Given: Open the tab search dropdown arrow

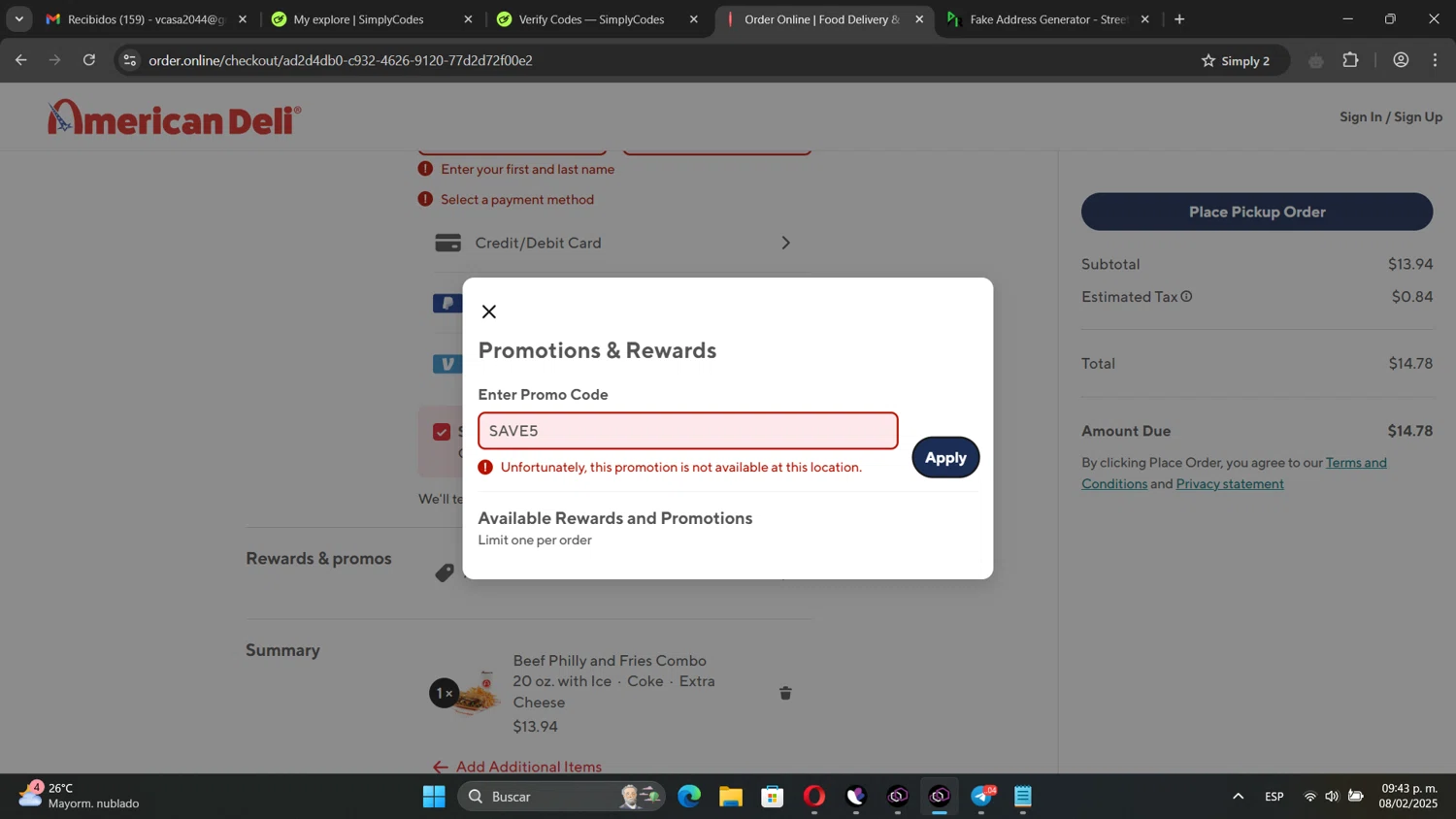Looking at the screenshot, I should (x=18, y=19).
